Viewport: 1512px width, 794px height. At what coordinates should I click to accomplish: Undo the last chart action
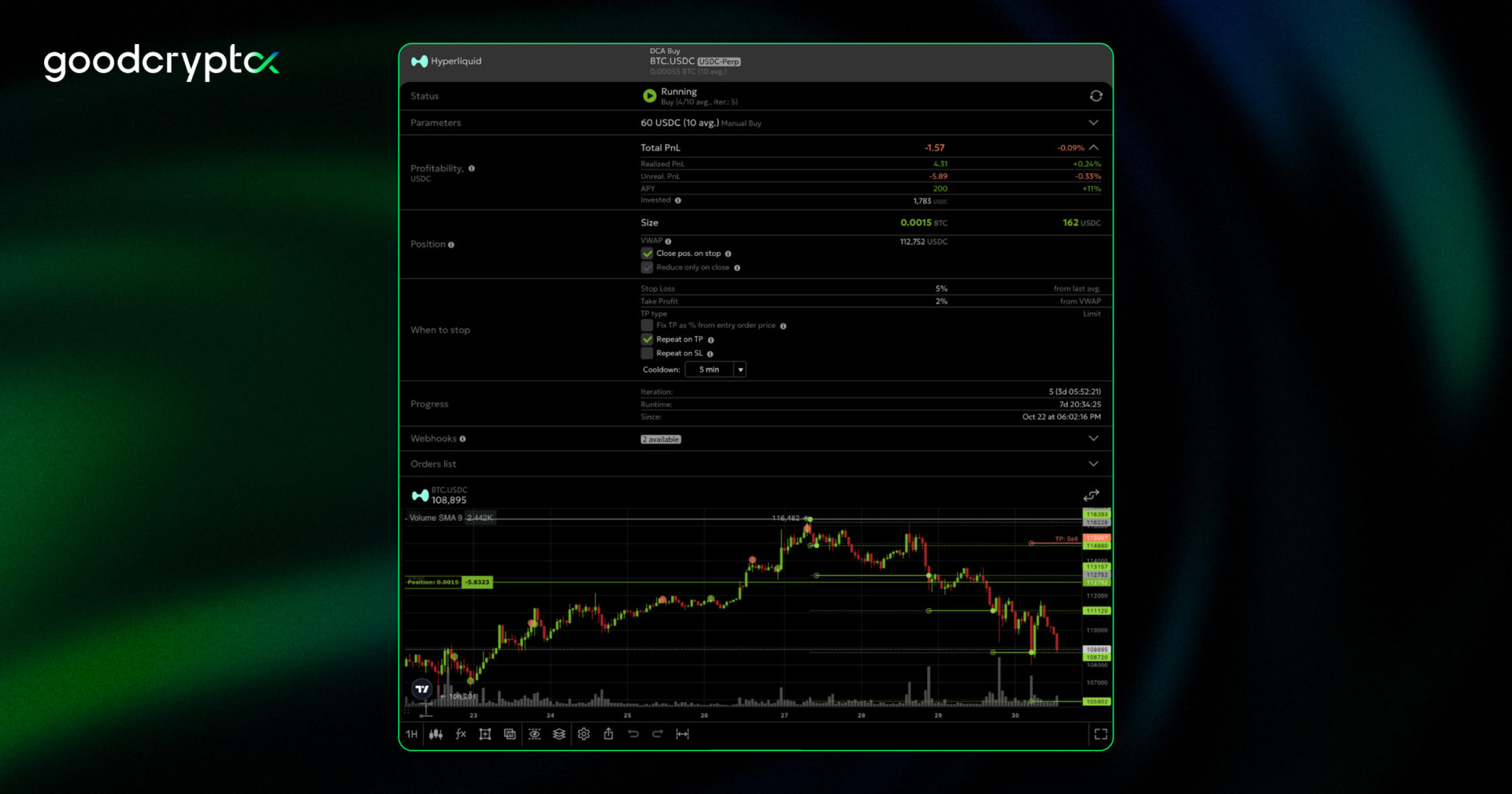coord(633,734)
